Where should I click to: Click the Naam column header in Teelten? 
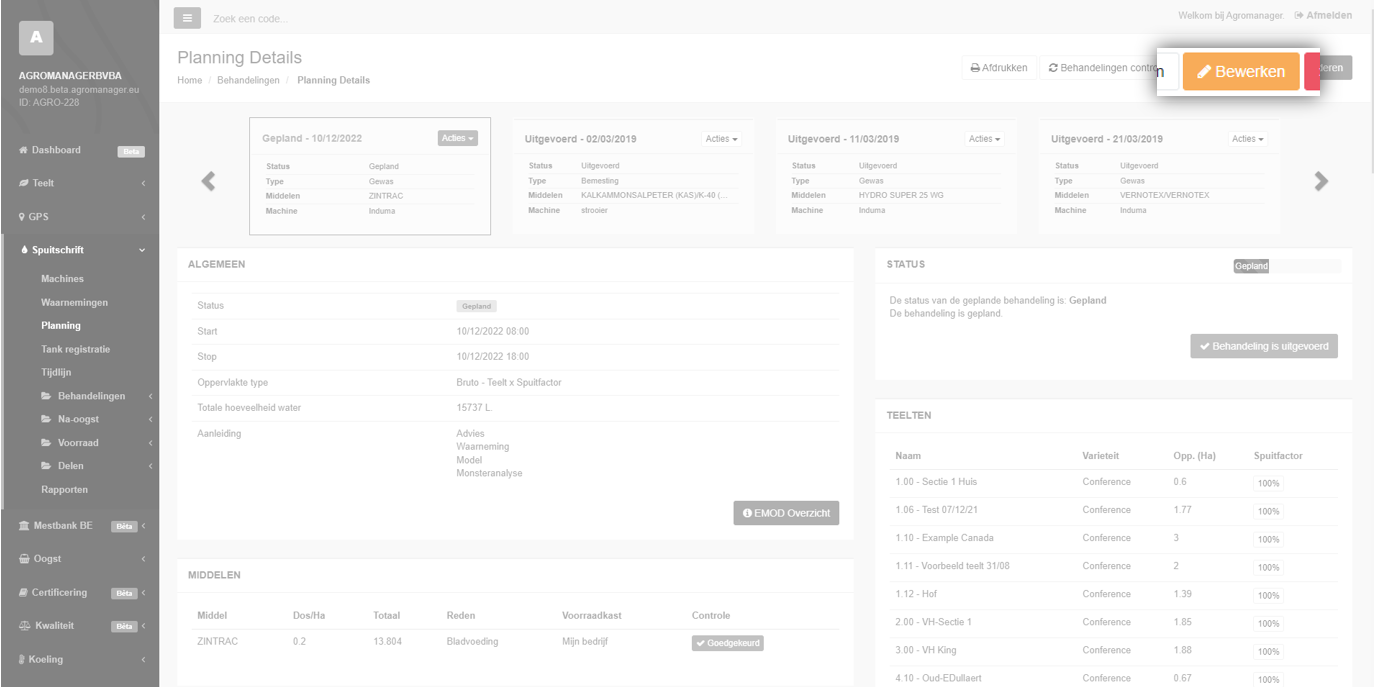pos(908,456)
